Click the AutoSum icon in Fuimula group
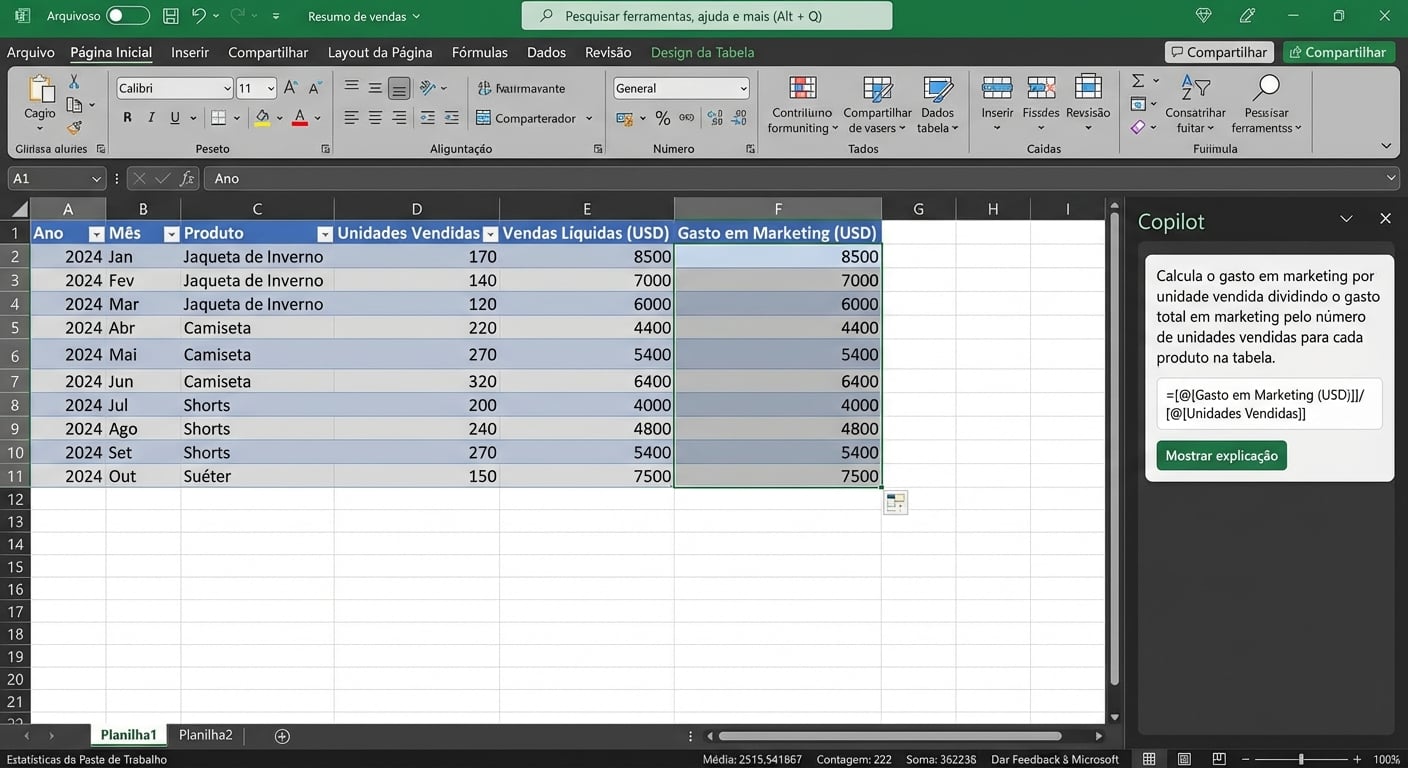Image resolution: width=1408 pixels, height=768 pixels. [1138, 82]
